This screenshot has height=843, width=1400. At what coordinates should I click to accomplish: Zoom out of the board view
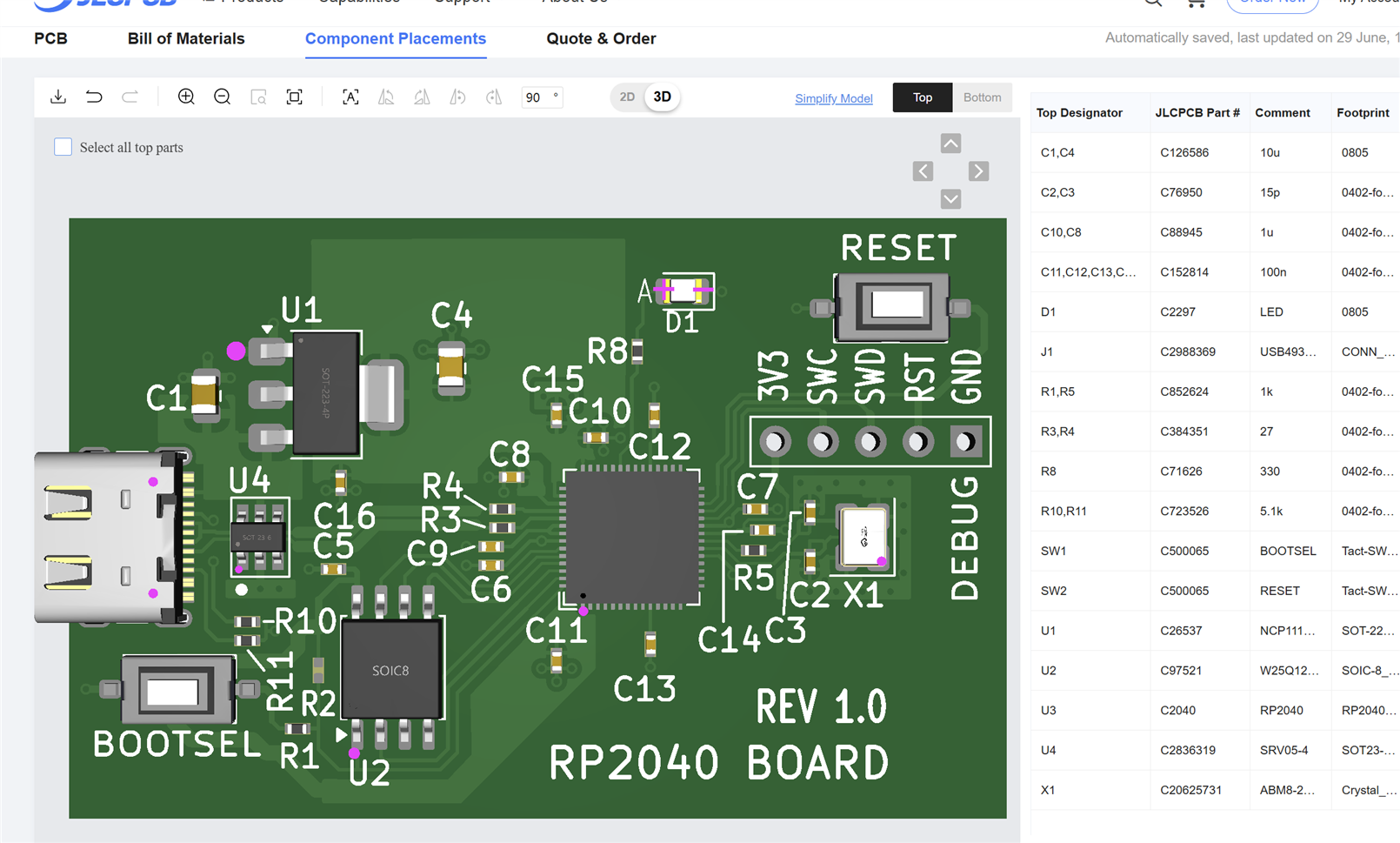coord(223,97)
